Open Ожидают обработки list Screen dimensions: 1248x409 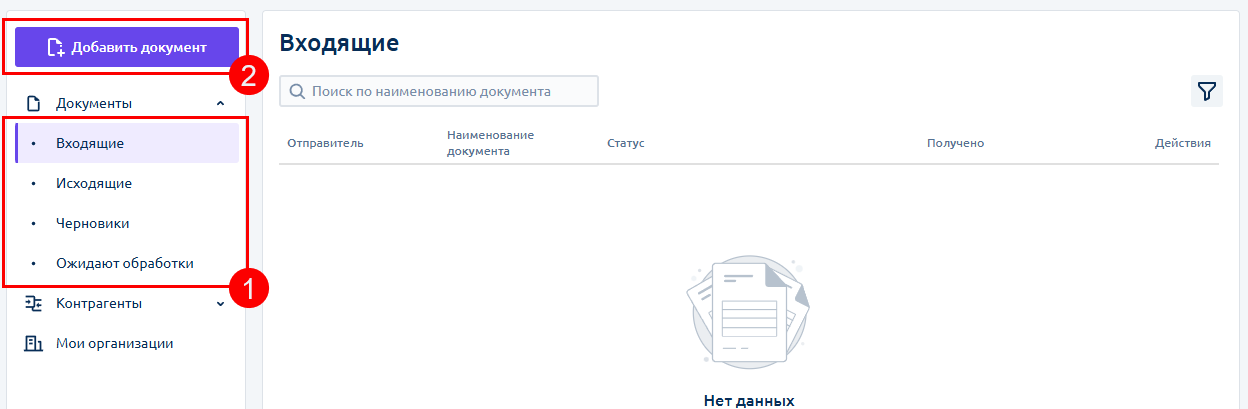[127, 263]
